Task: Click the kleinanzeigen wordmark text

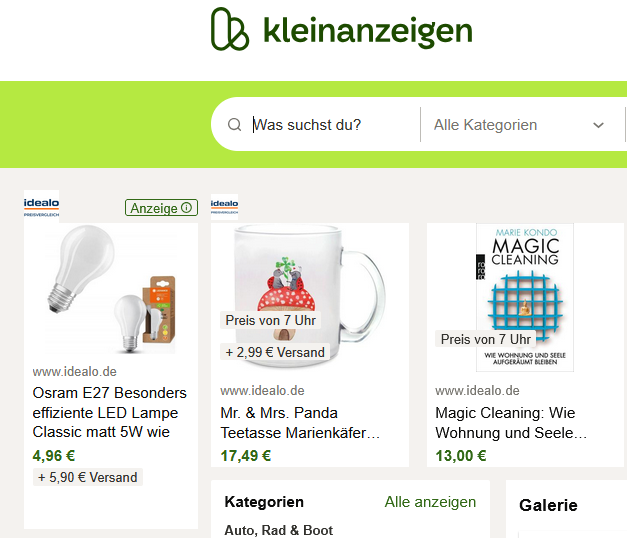Action: [368, 32]
